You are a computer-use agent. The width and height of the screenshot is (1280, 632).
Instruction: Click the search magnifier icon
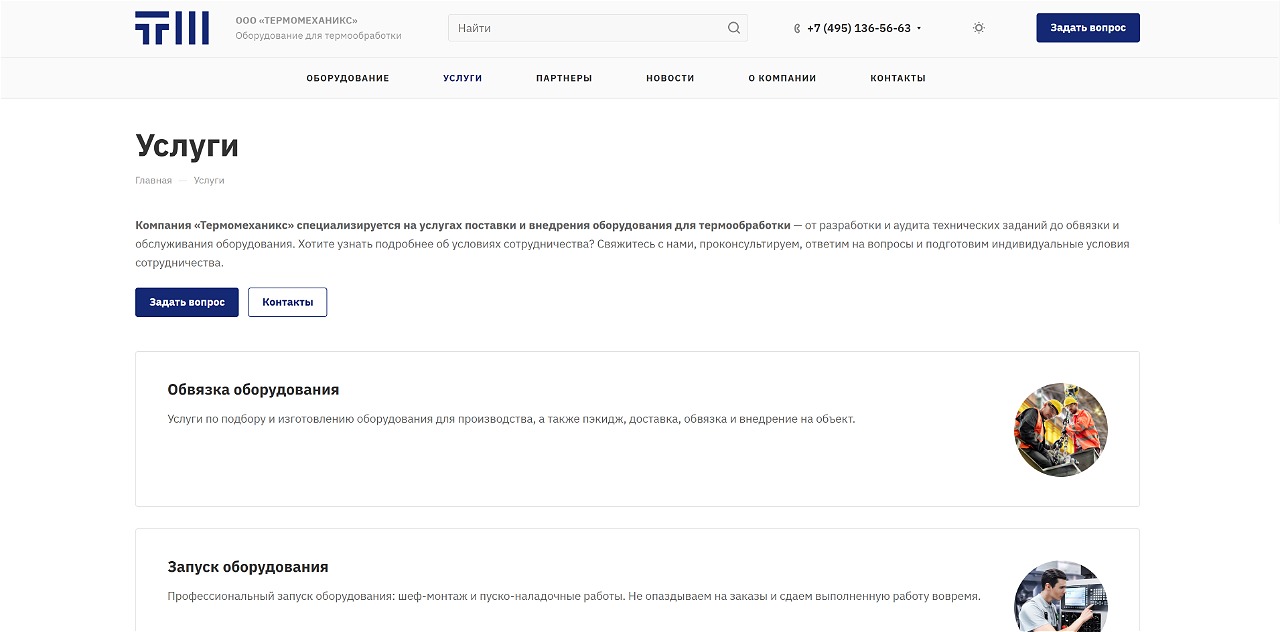[x=734, y=28]
